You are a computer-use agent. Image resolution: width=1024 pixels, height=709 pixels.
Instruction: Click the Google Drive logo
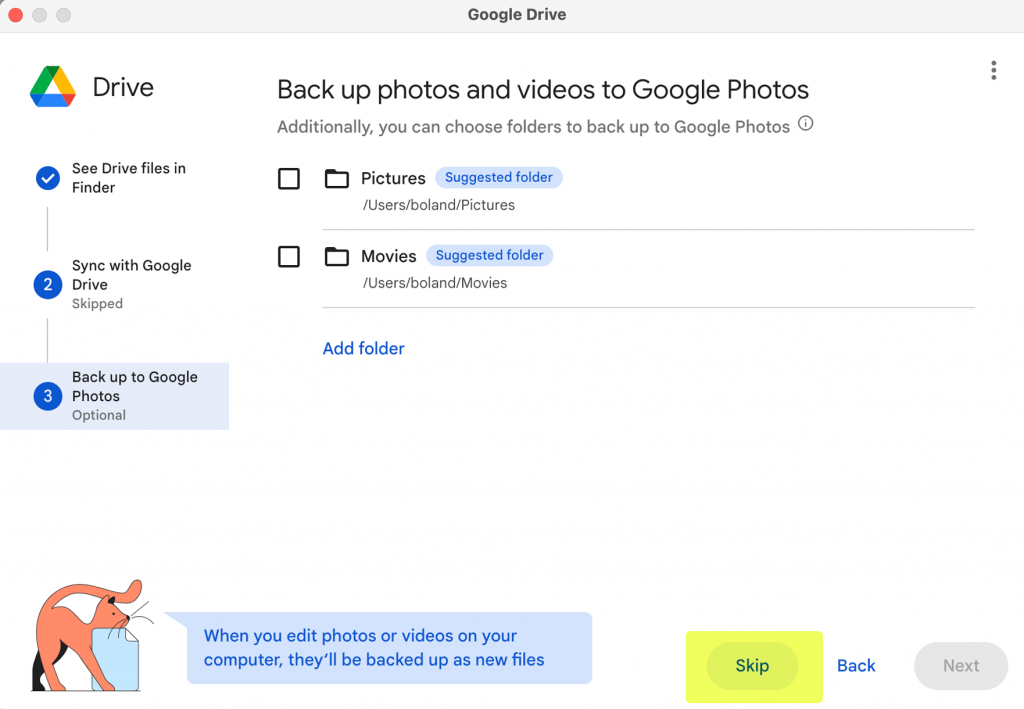pos(52,86)
